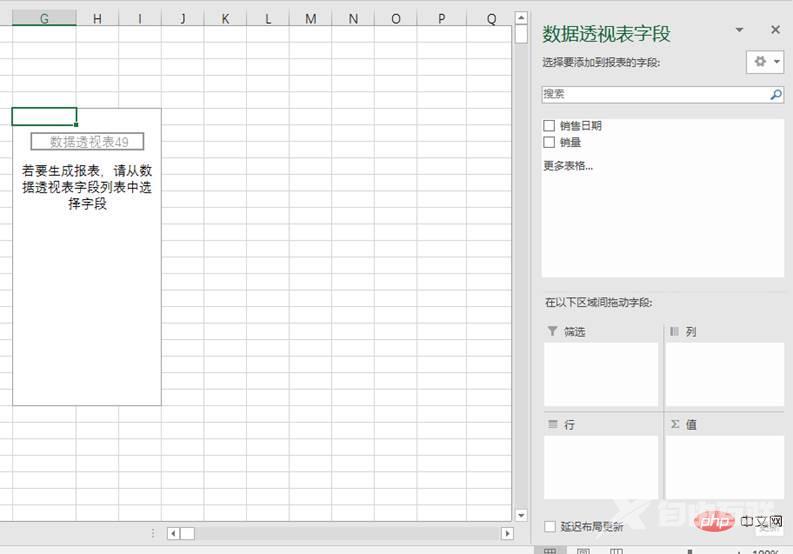Screen dimensions: 793x554
Task: Click the vertical scrollbar down arrow
Action: pyautogui.click(x=521, y=515)
